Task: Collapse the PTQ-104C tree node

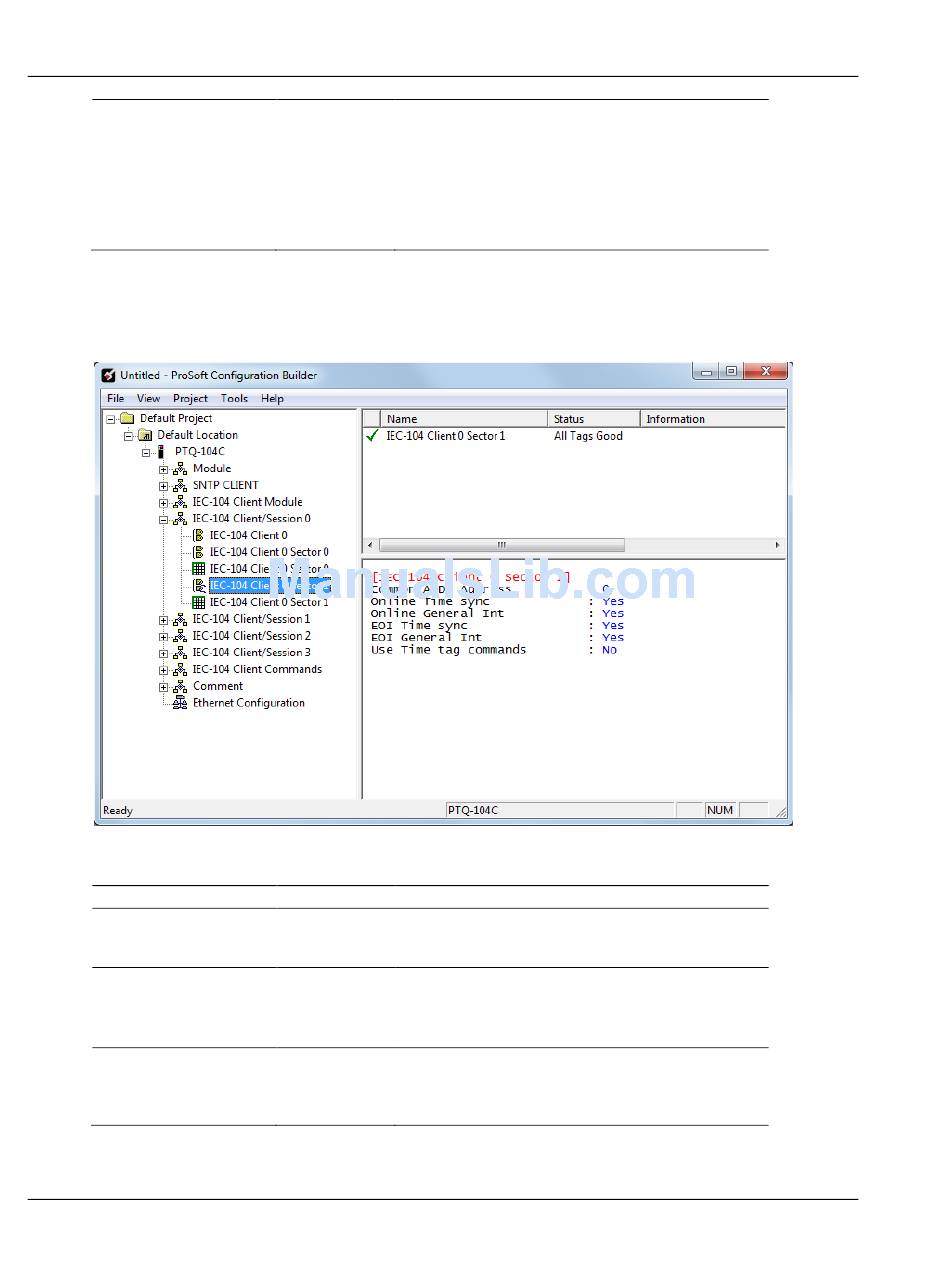Action: point(146,453)
